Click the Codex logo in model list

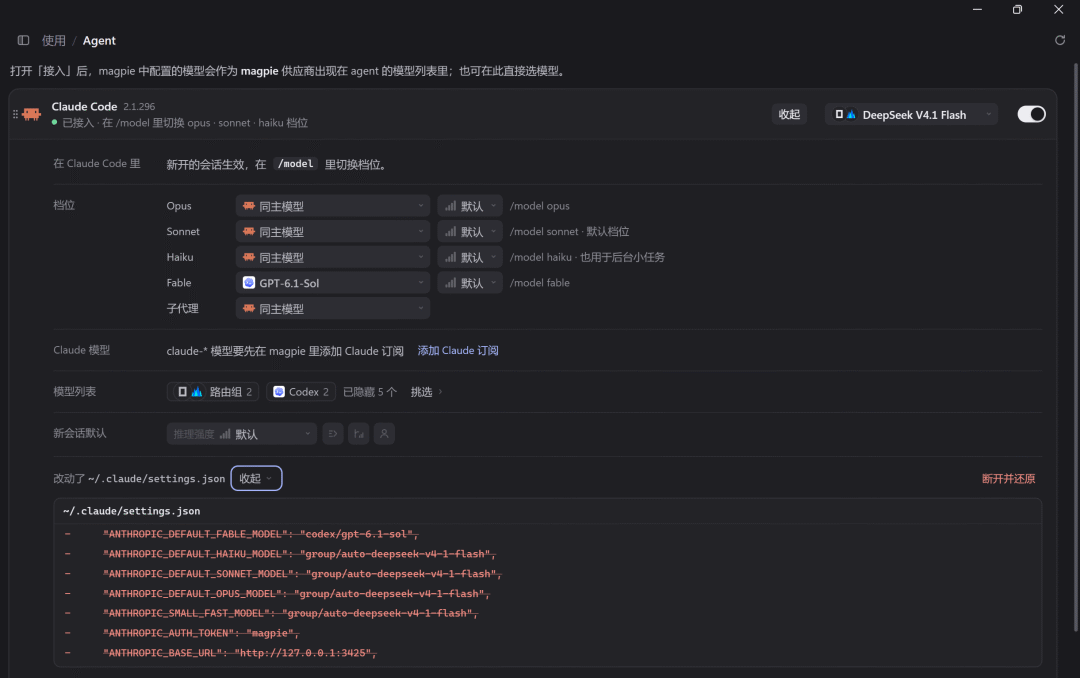[x=279, y=392]
